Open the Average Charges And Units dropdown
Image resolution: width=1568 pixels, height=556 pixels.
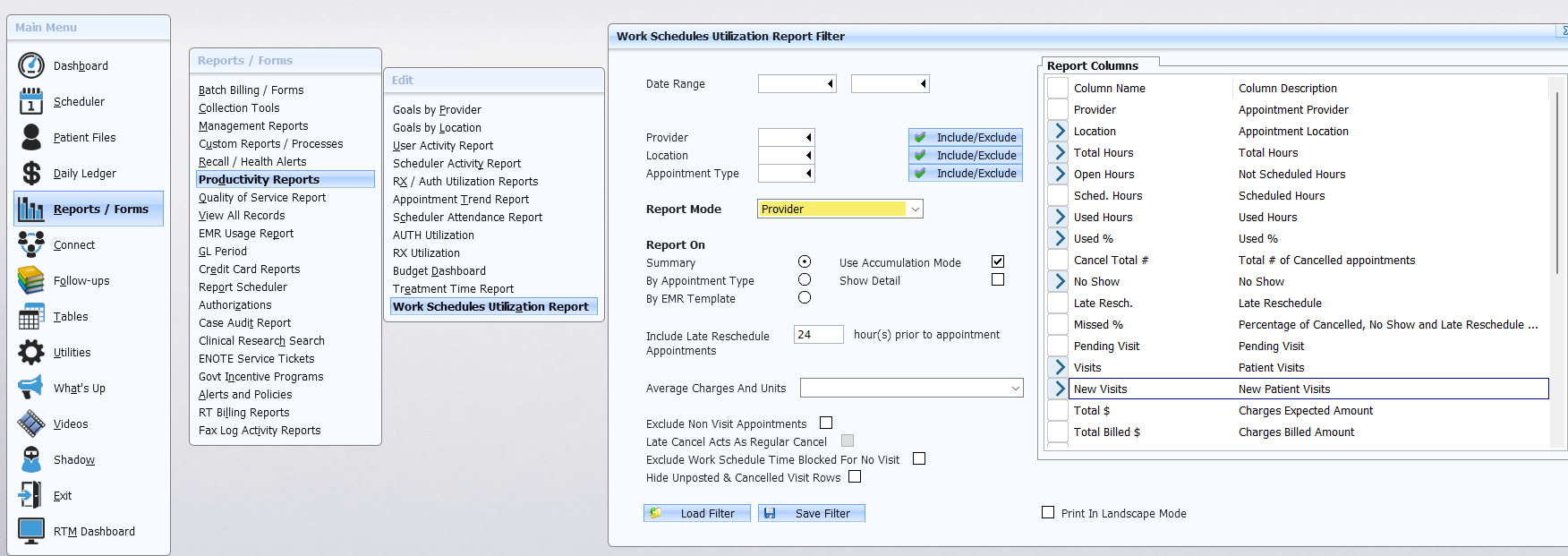[x=1015, y=388]
